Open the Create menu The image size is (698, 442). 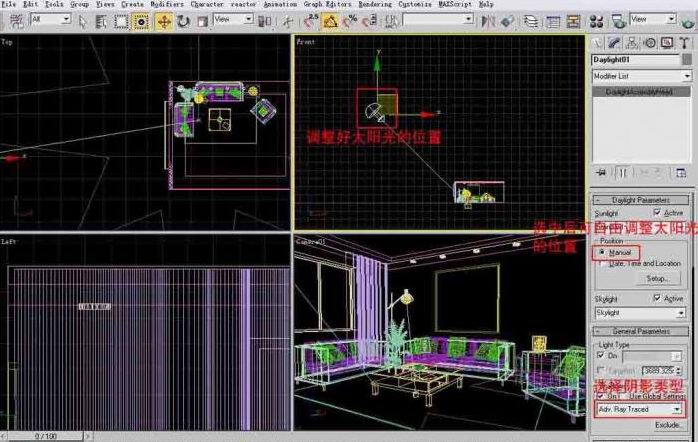pos(132,4)
